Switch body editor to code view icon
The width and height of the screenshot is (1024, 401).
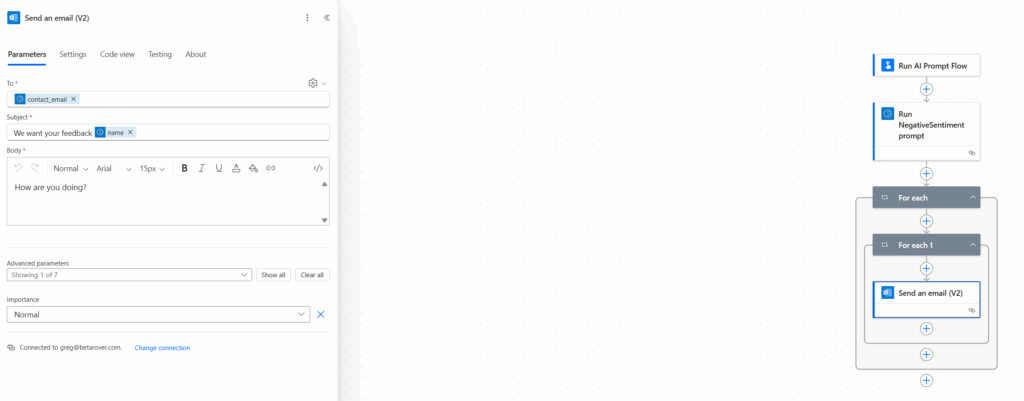click(x=318, y=168)
